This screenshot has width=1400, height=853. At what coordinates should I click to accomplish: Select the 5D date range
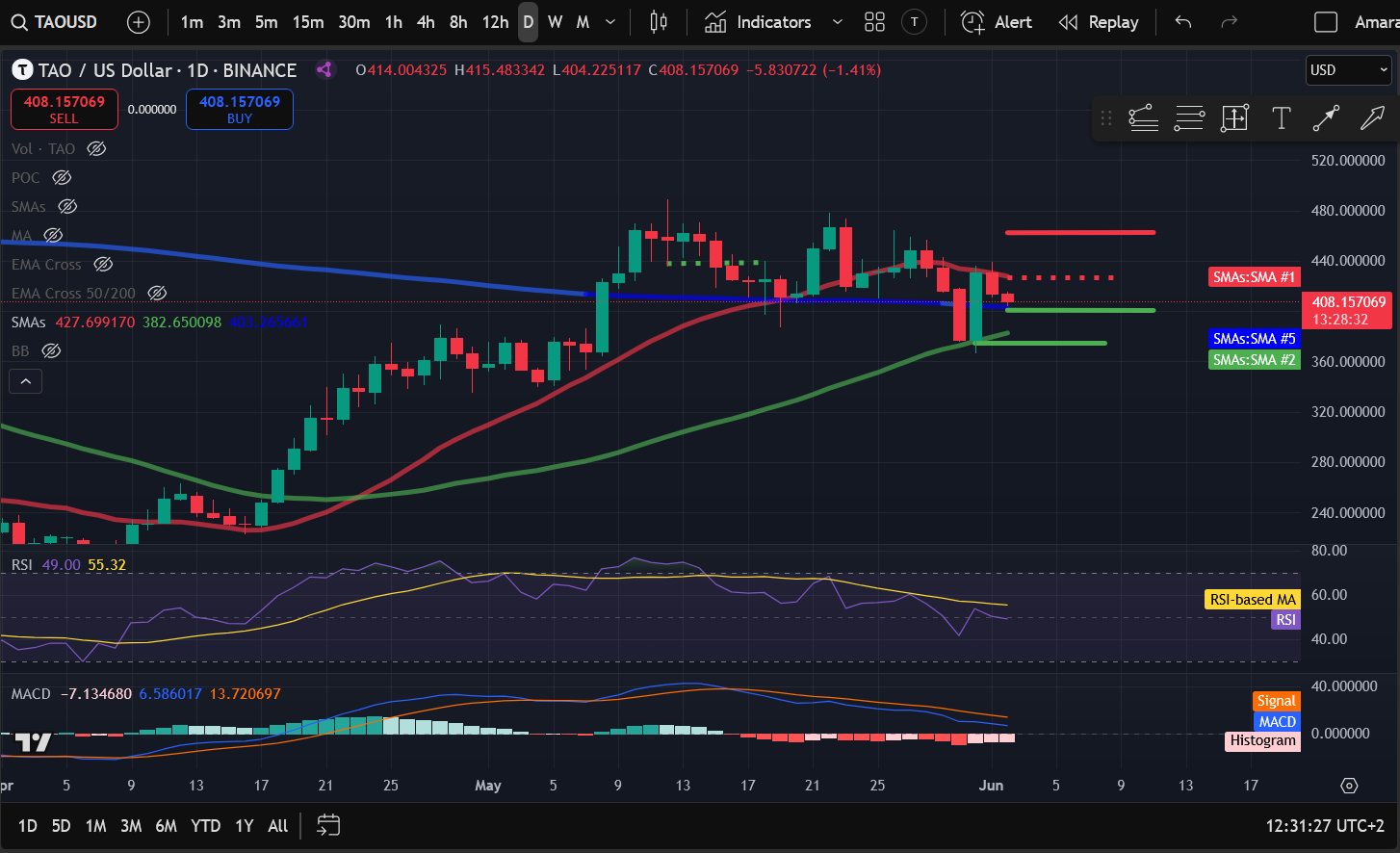click(x=61, y=826)
